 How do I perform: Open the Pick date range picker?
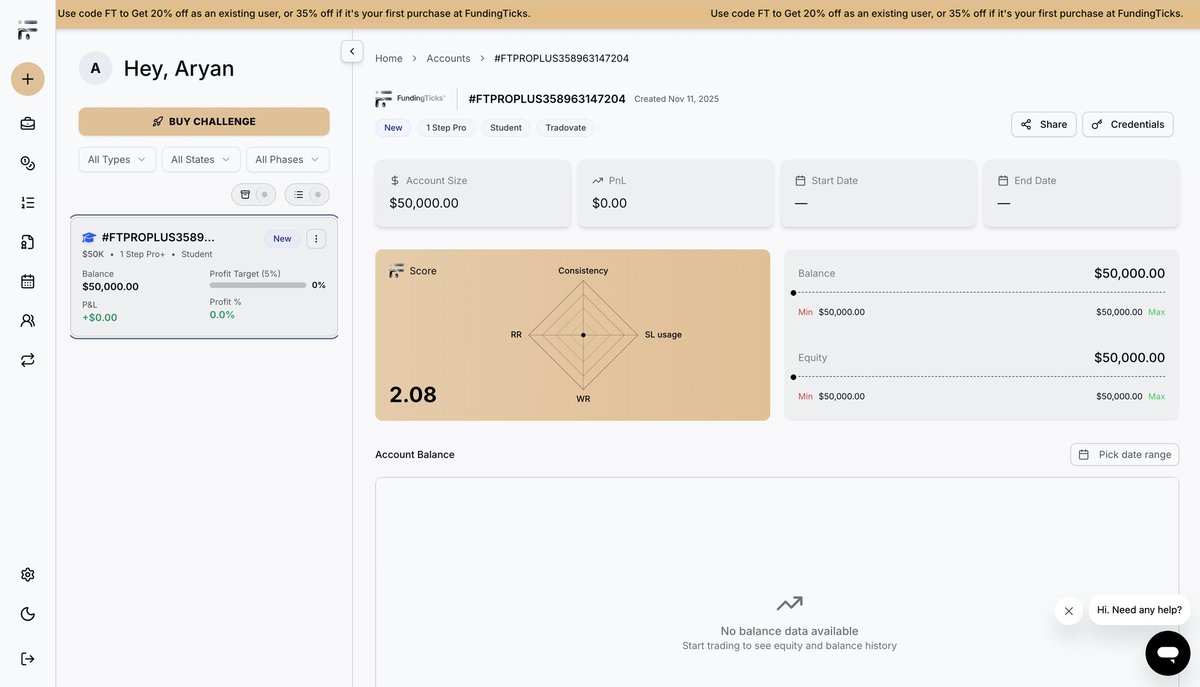pyautogui.click(x=1125, y=454)
